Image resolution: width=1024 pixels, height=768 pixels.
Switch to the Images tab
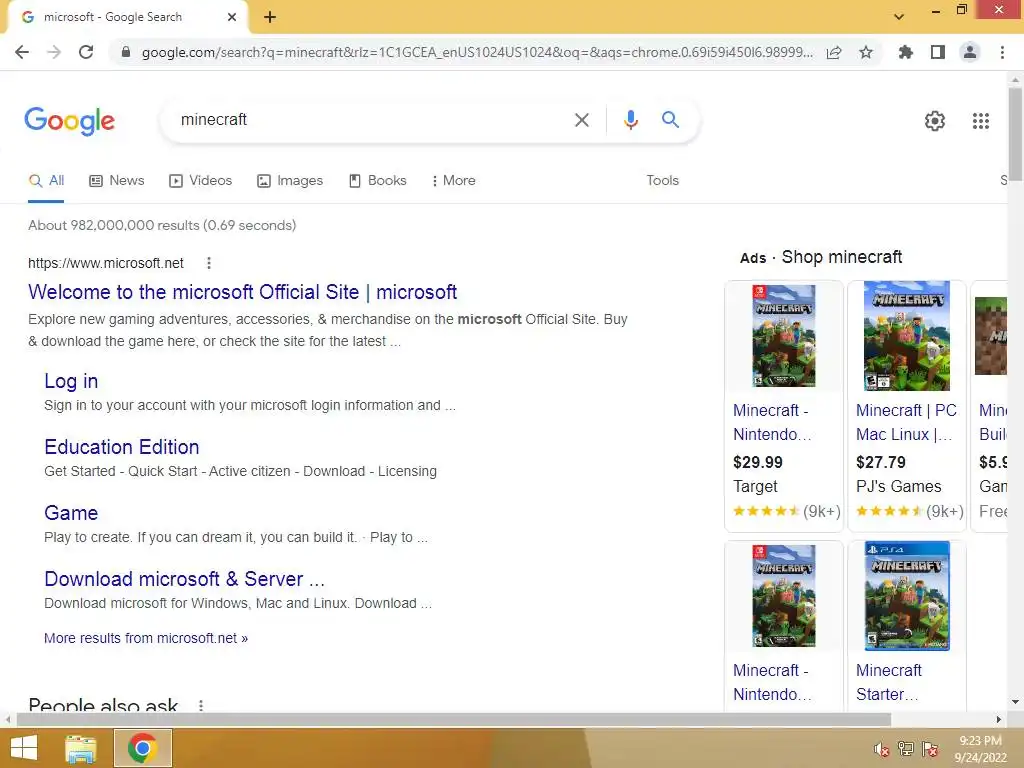pyautogui.click(x=290, y=181)
